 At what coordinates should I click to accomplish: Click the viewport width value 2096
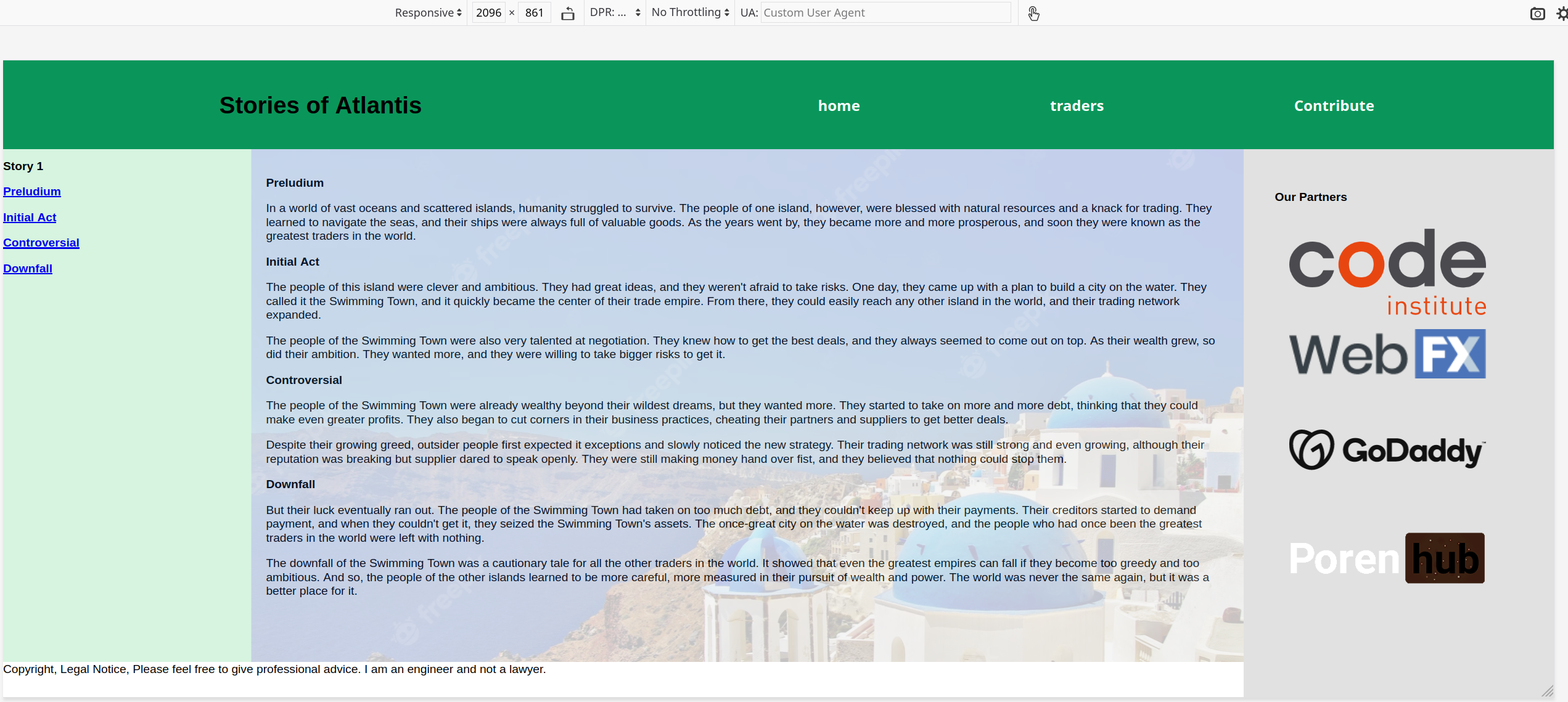click(488, 12)
